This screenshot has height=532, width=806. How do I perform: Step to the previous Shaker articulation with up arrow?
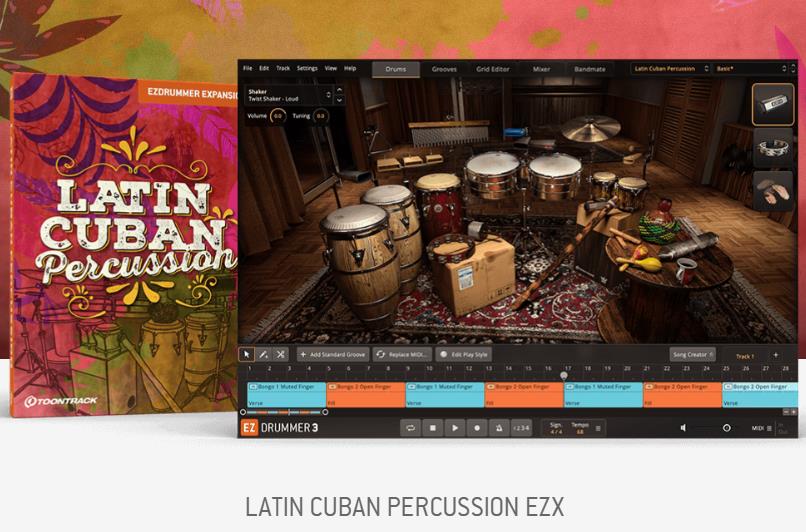339,89
